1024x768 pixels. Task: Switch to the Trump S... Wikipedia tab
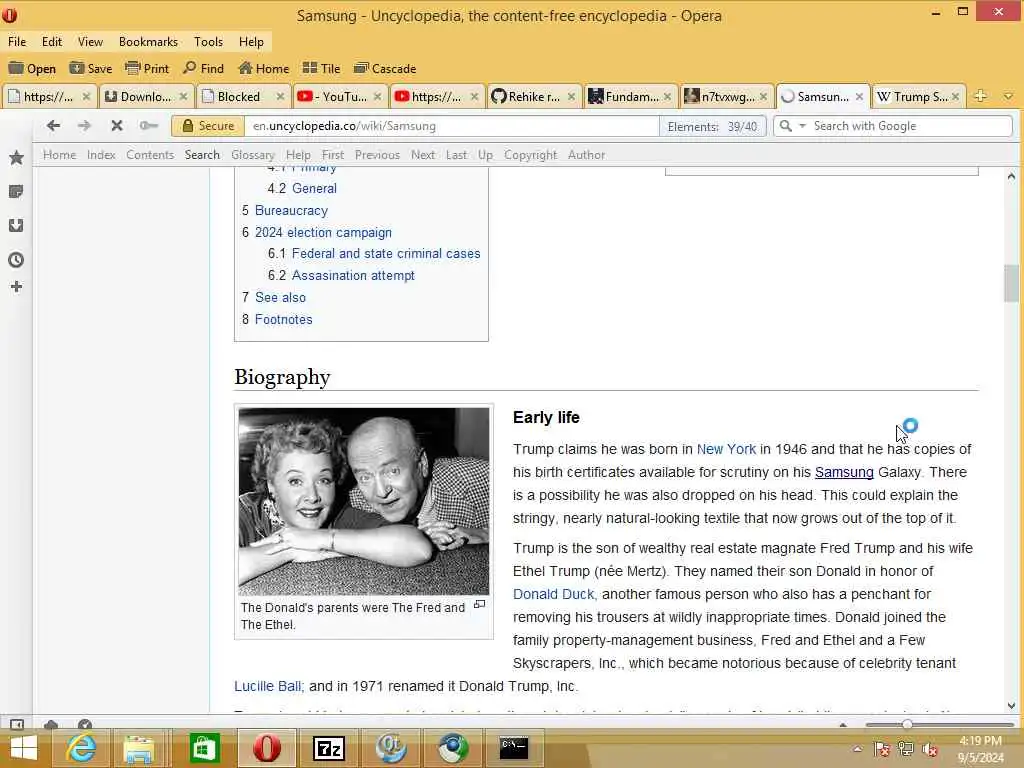(918, 97)
